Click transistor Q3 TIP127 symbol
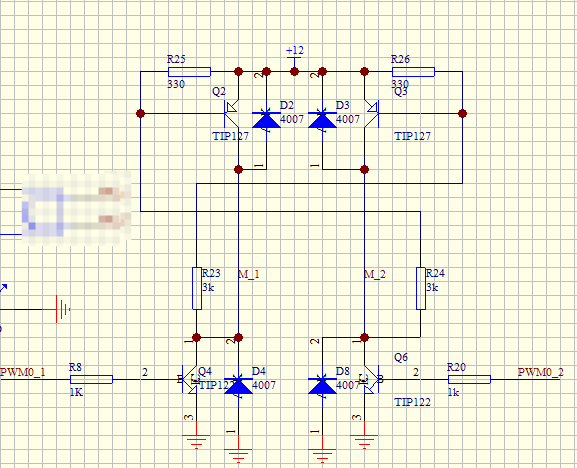Image resolution: width=577 pixels, height=468 pixels. tap(372, 114)
